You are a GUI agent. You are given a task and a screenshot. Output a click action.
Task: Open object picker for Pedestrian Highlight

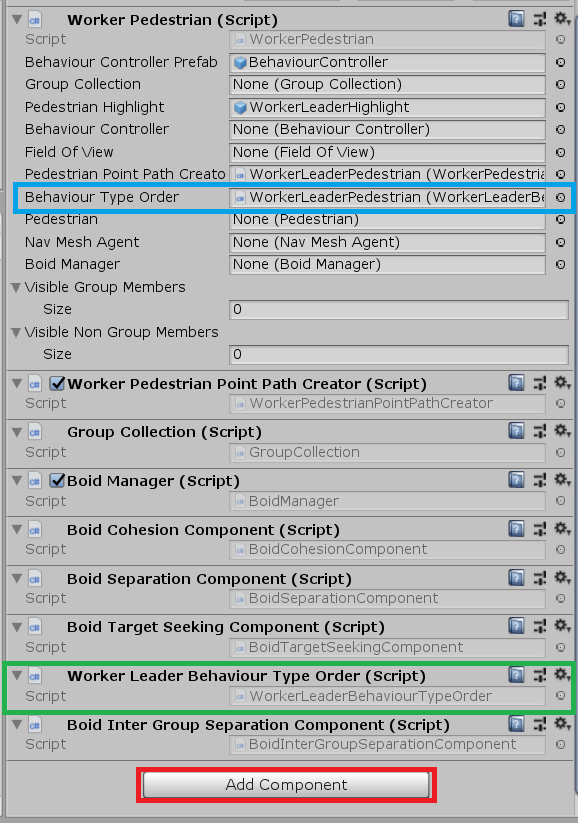561,107
